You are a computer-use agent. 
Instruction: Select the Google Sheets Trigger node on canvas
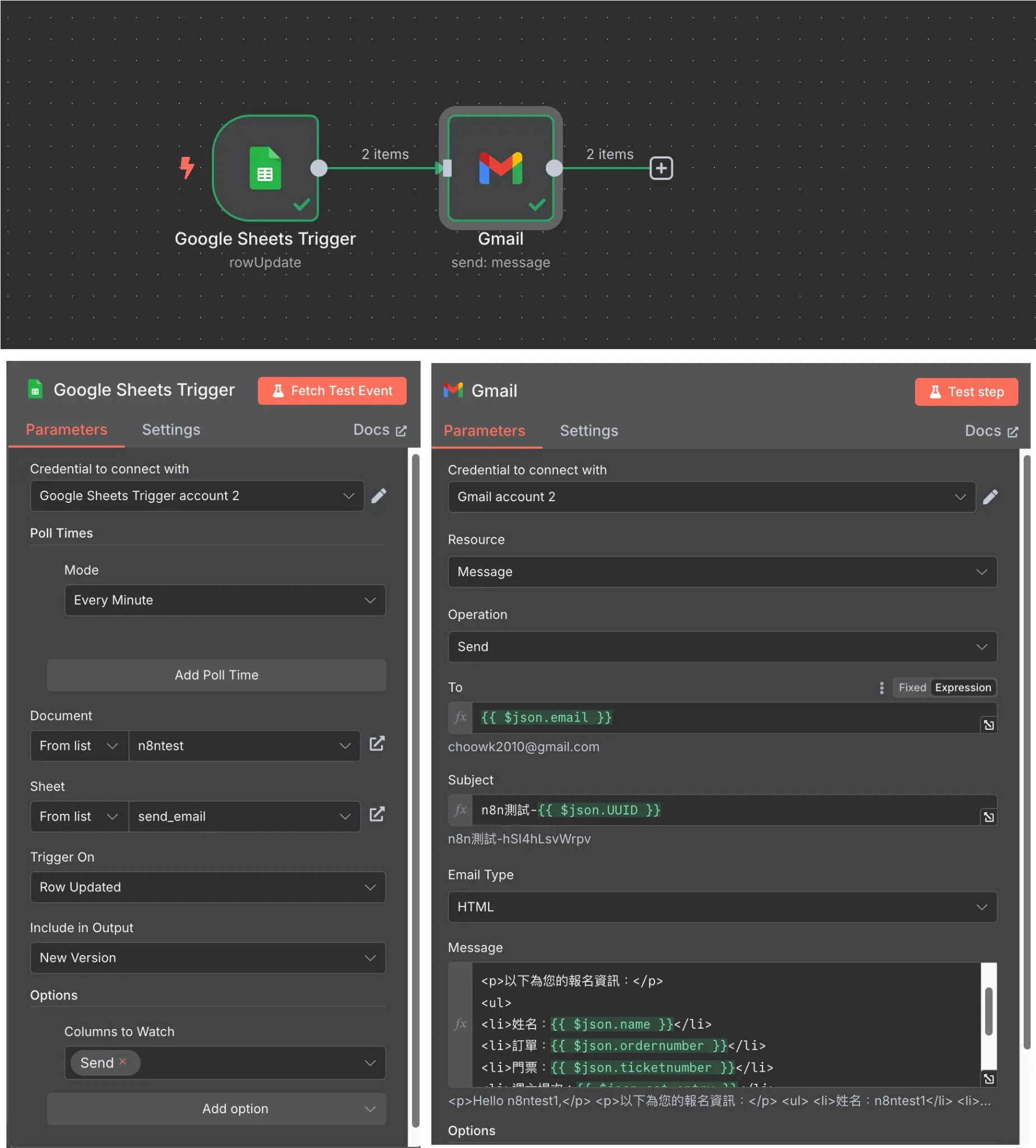tap(265, 168)
